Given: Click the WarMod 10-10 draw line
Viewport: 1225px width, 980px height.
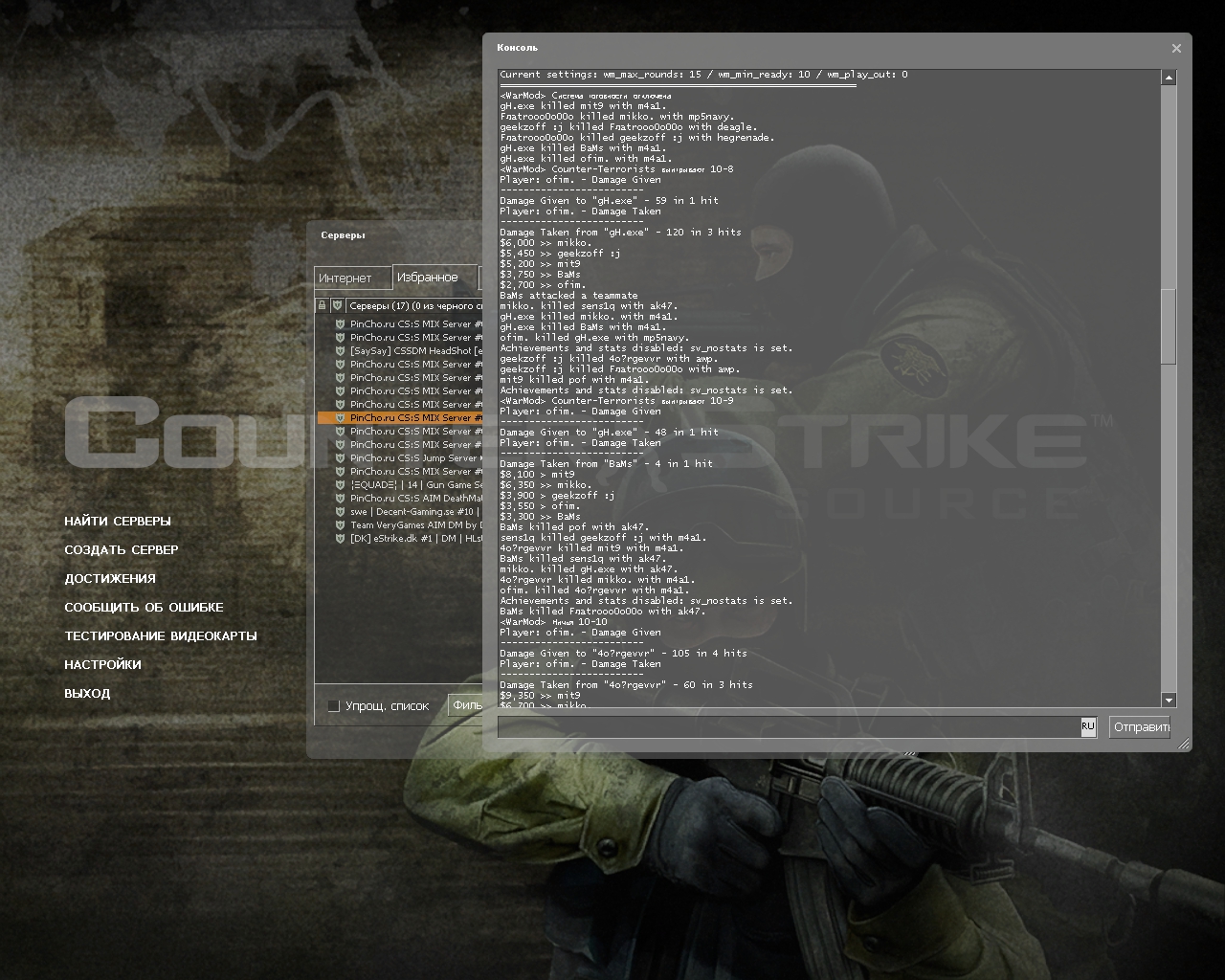Looking at the screenshot, I should [x=553, y=622].
